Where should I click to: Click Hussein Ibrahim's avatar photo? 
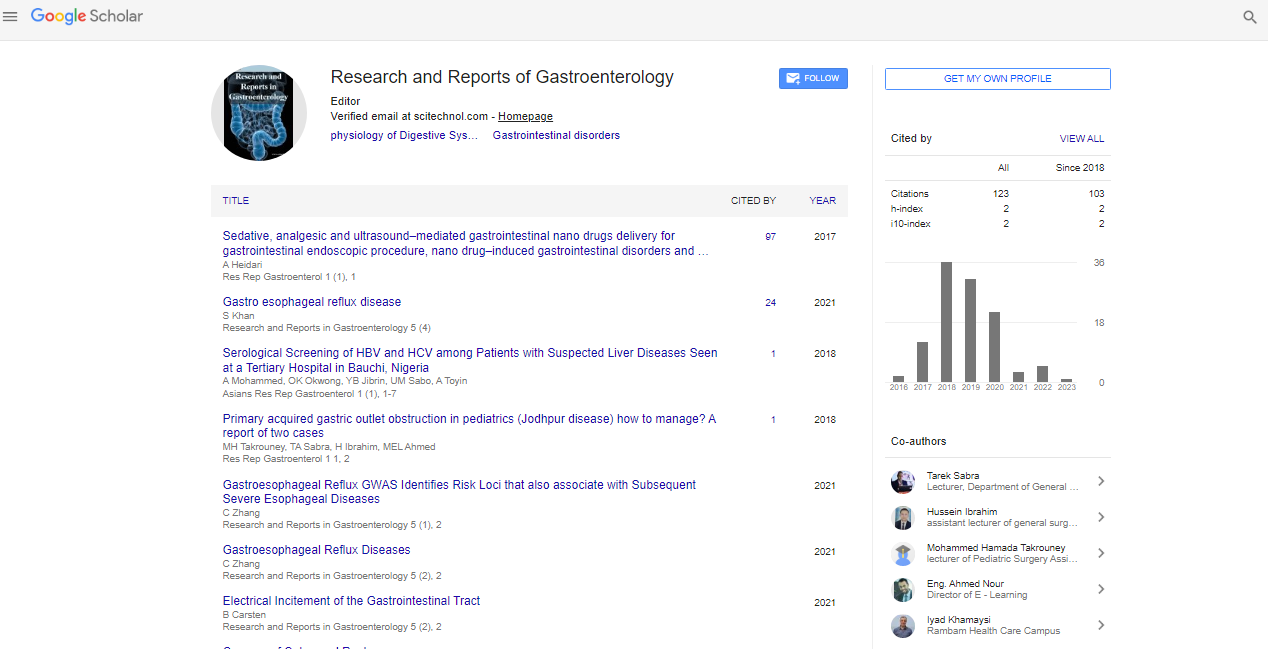pos(903,518)
